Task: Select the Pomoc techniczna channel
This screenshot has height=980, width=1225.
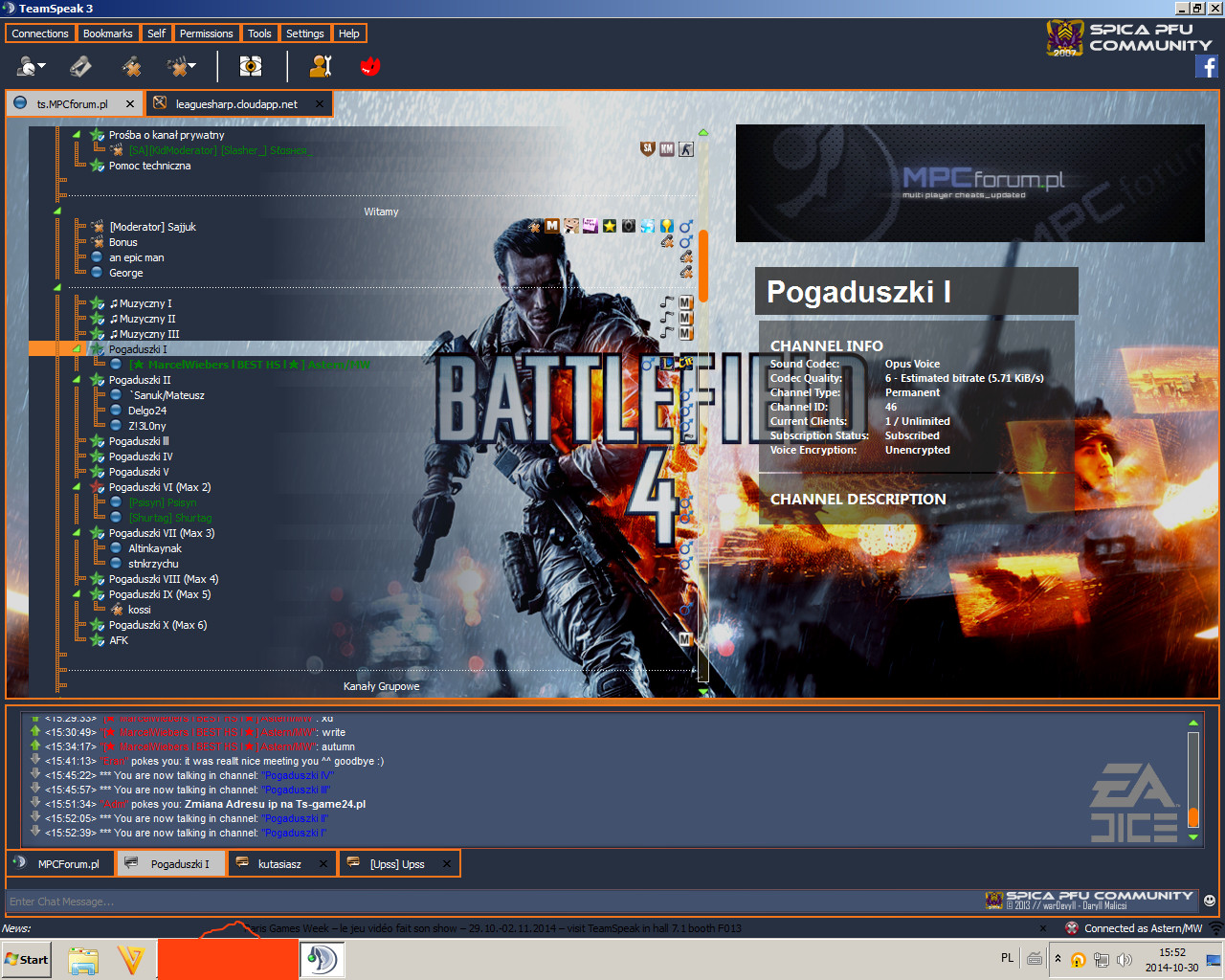Action: point(149,166)
